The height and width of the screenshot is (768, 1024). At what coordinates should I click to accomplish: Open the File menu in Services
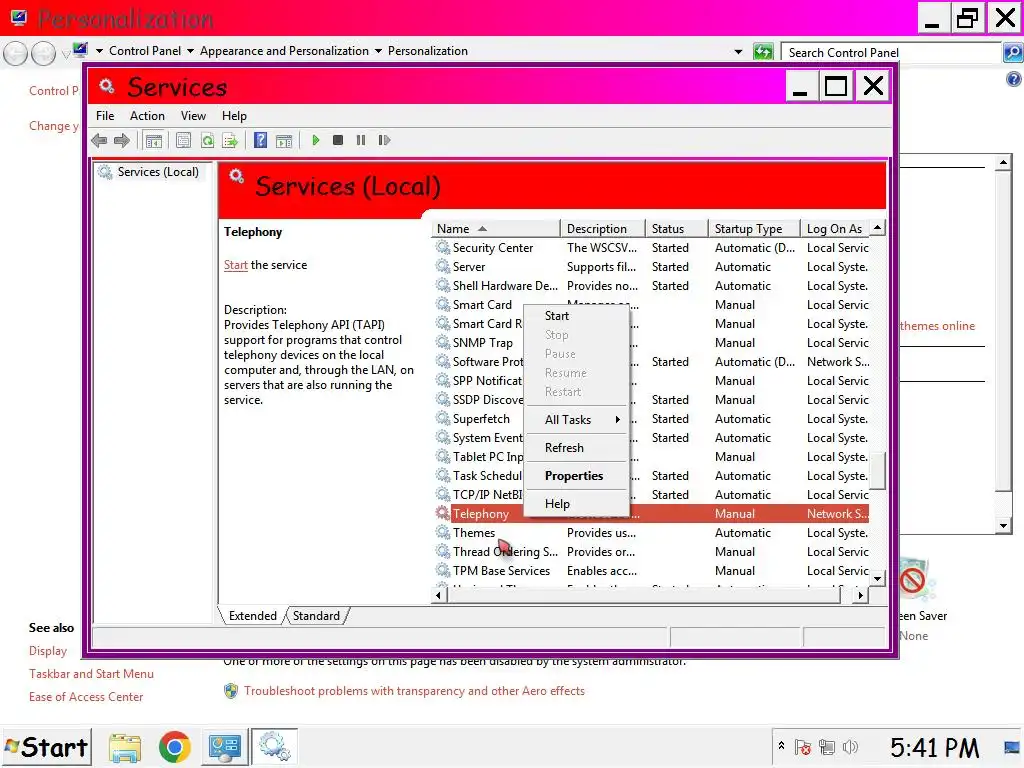105,116
